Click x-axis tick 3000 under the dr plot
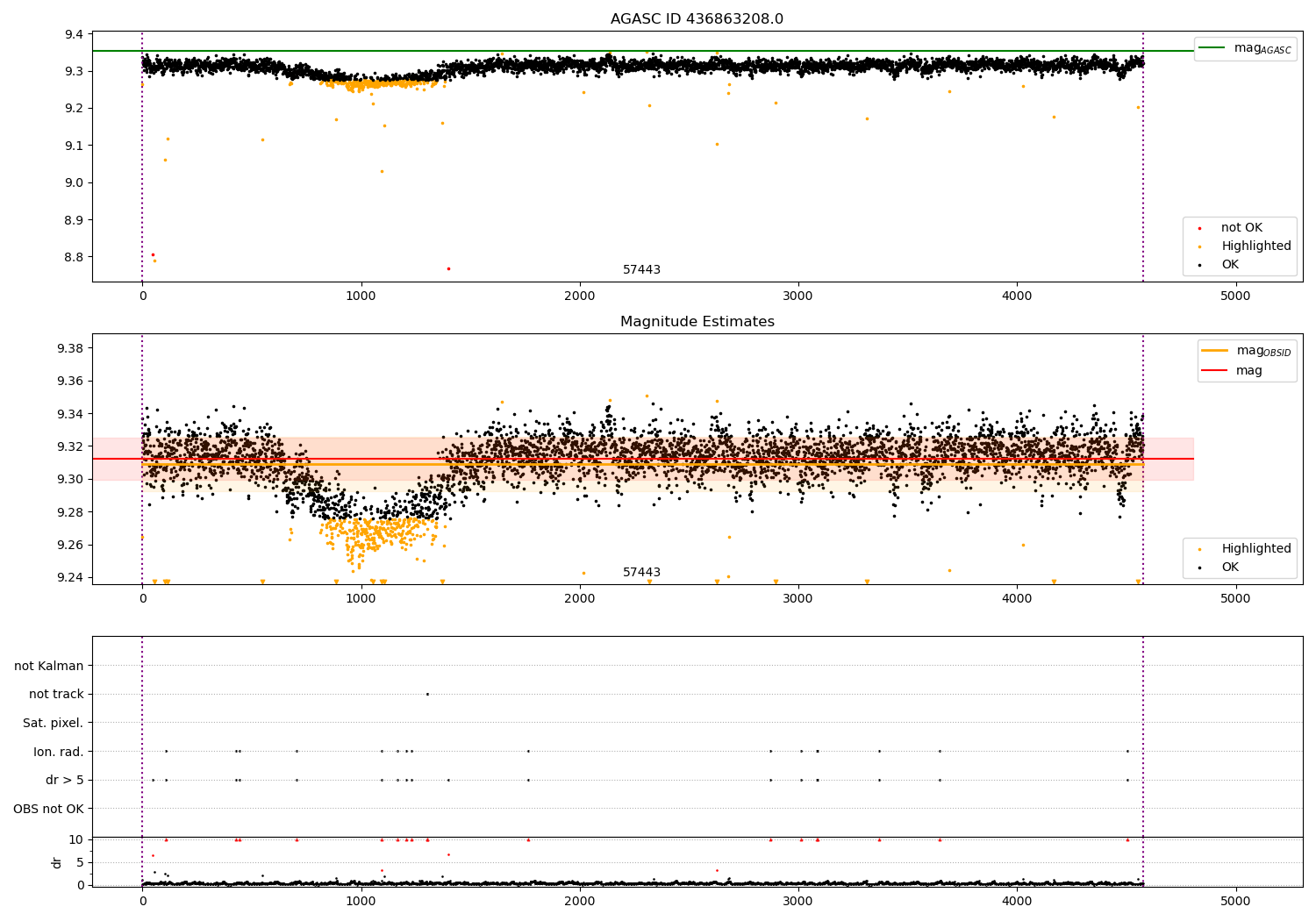This screenshot has width=1316, height=921. pos(798,902)
